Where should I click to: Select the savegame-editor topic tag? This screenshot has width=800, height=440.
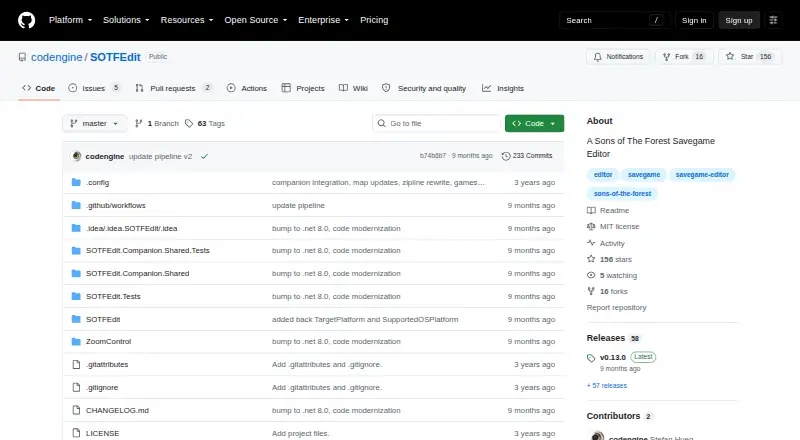point(702,175)
